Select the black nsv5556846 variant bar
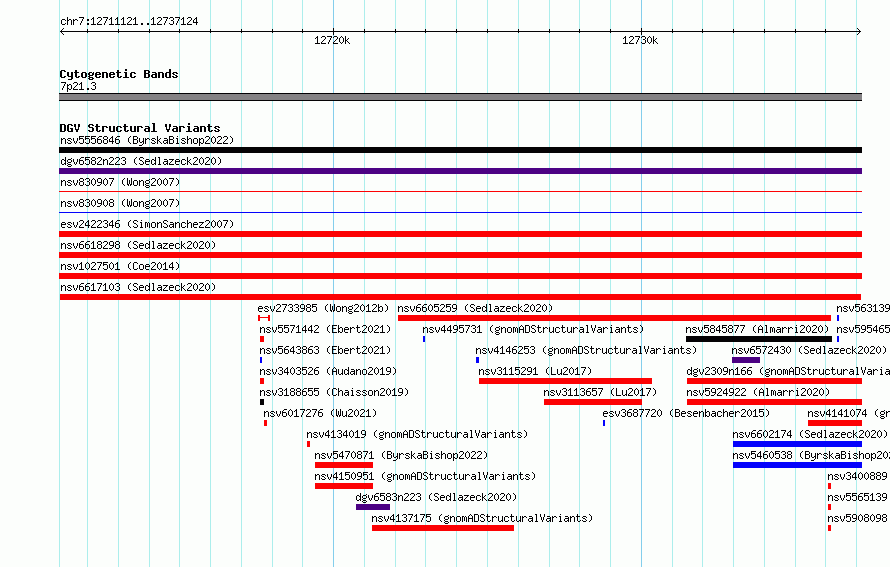Image resolution: width=890 pixels, height=567 pixels. click(x=460, y=150)
